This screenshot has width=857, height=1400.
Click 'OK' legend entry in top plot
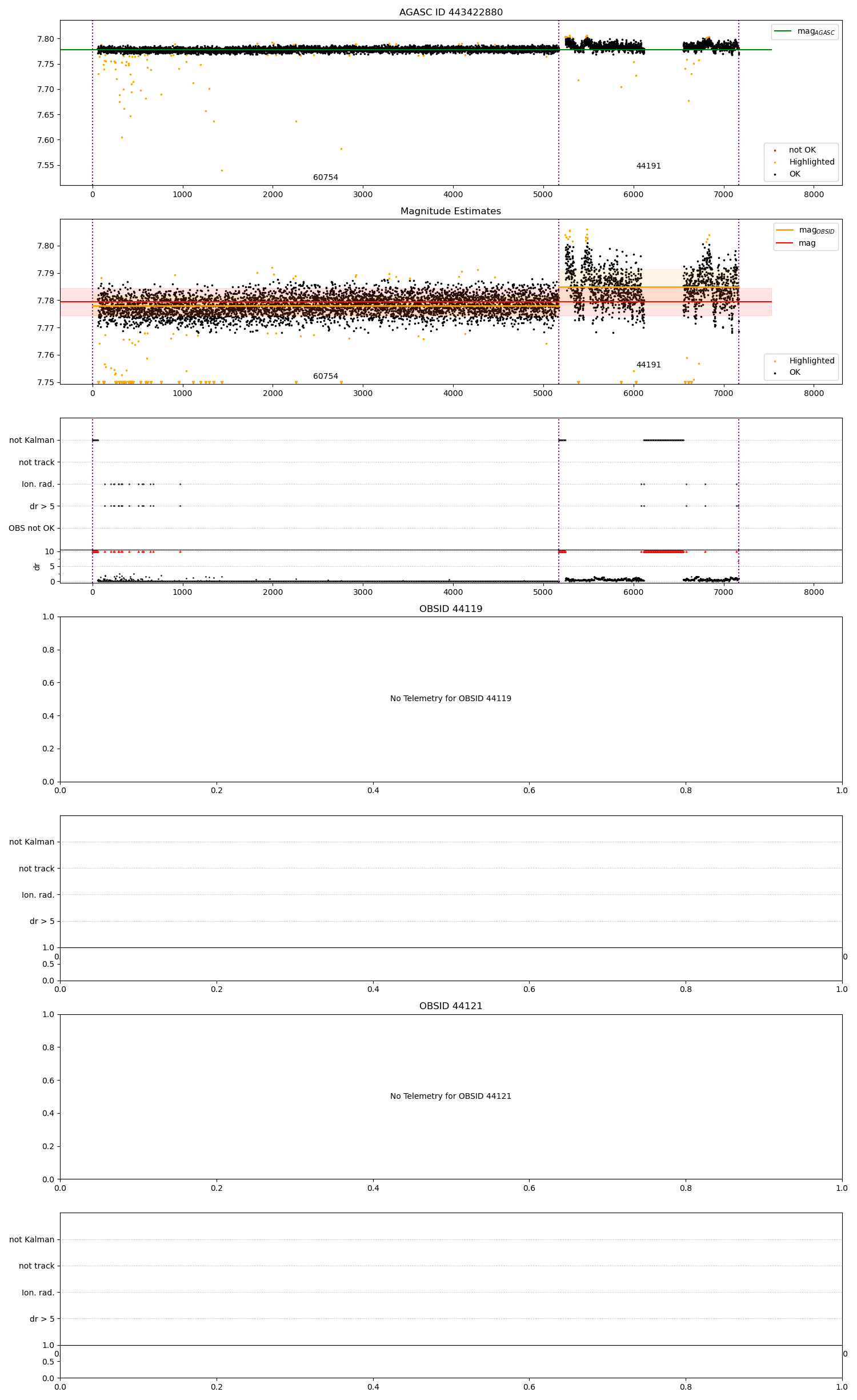coord(794,174)
